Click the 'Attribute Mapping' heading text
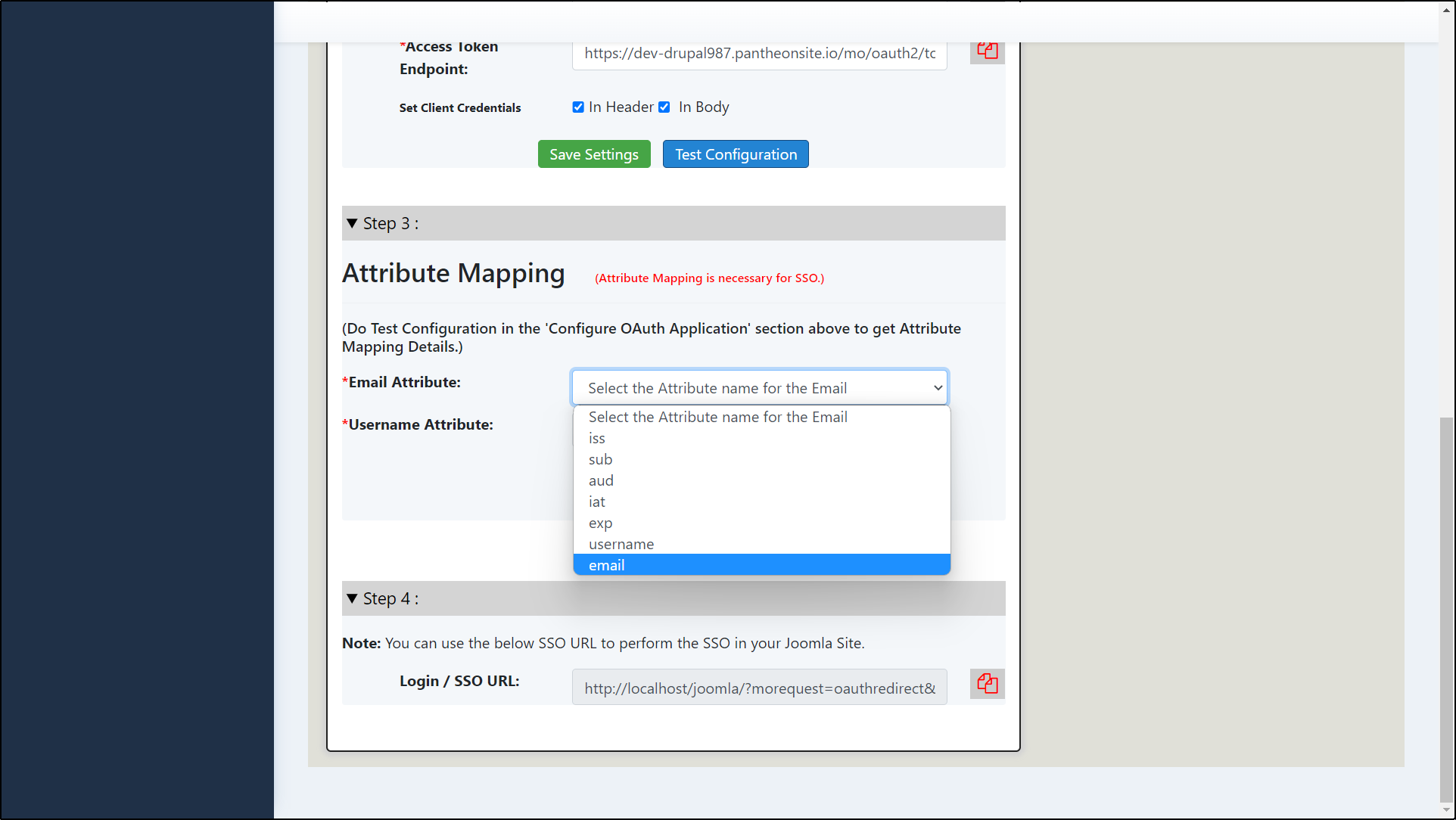Viewport: 1456px width, 820px height. (453, 273)
